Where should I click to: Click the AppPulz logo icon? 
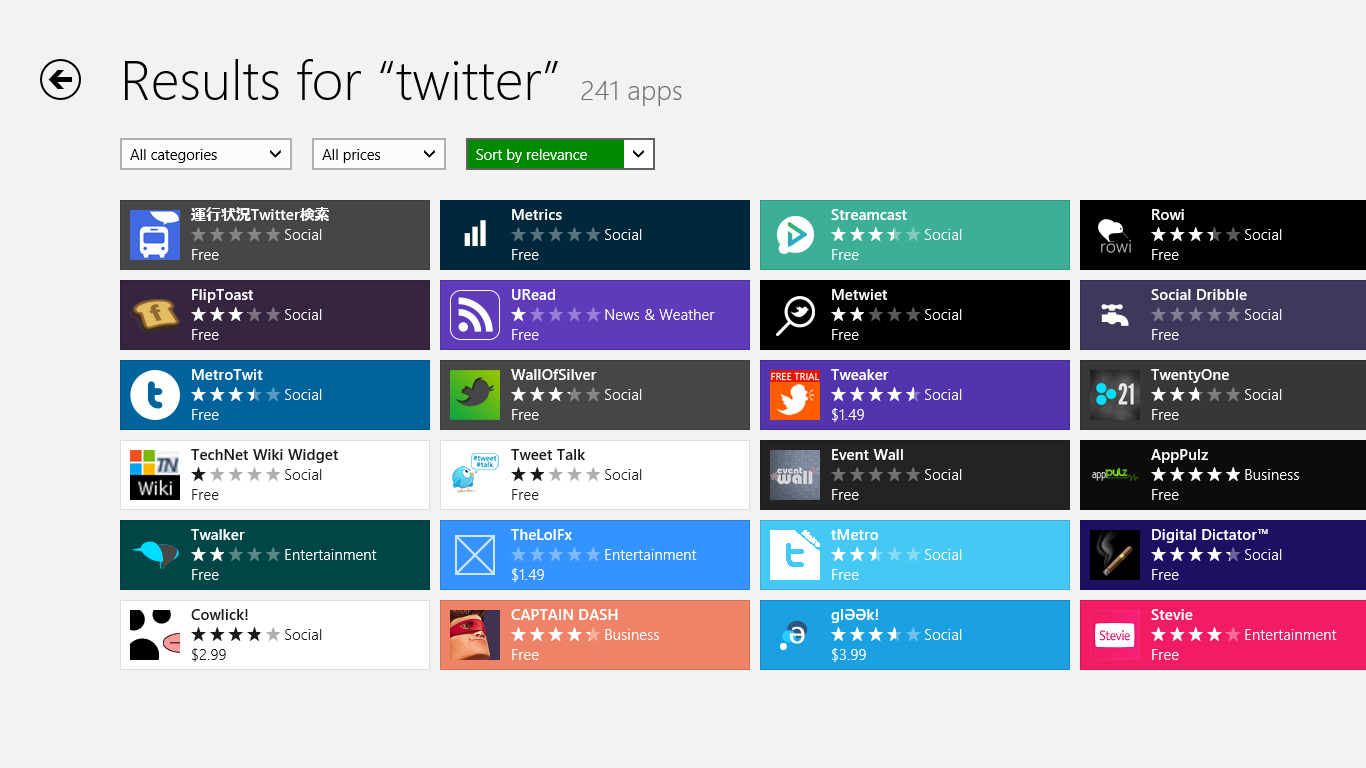click(1115, 475)
